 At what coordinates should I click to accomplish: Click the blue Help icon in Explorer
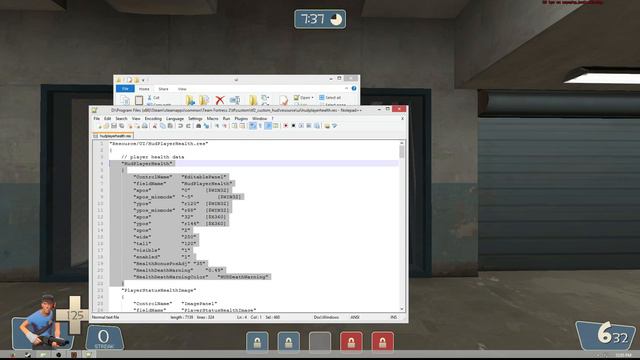354,89
